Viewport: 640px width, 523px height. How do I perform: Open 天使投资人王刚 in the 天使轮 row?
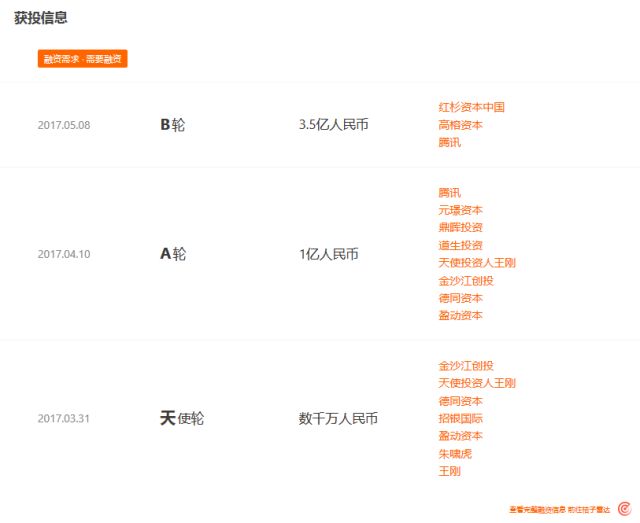coord(477,383)
